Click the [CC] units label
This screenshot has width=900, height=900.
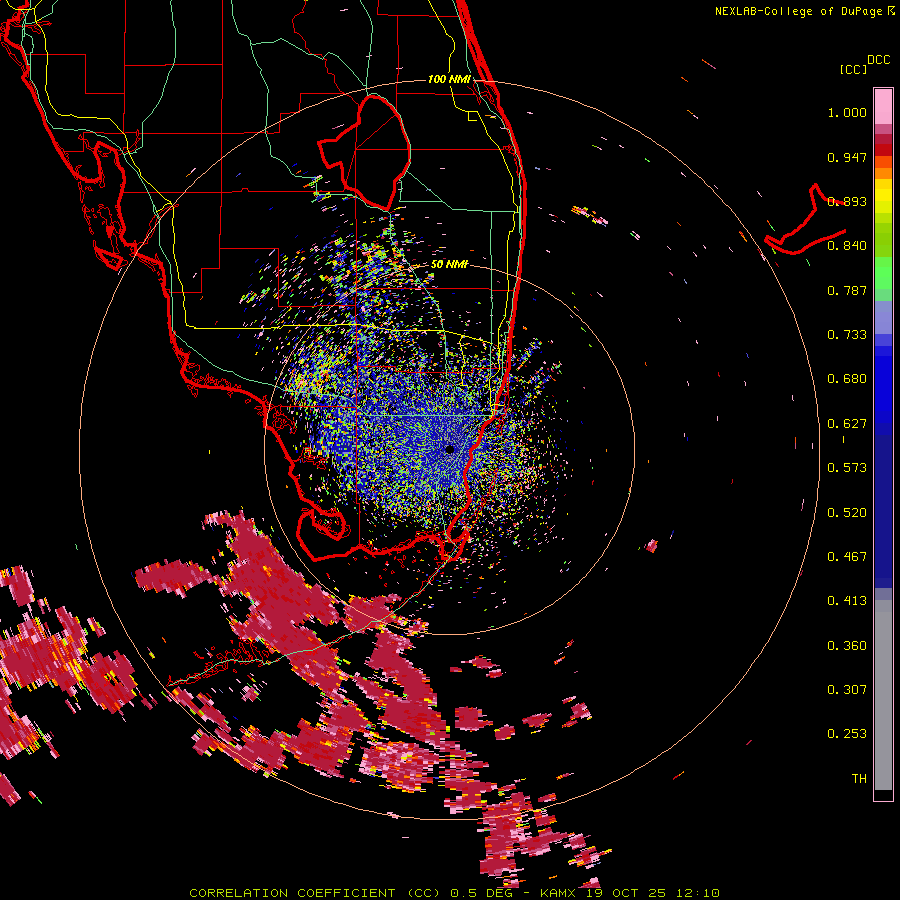[x=854, y=69]
